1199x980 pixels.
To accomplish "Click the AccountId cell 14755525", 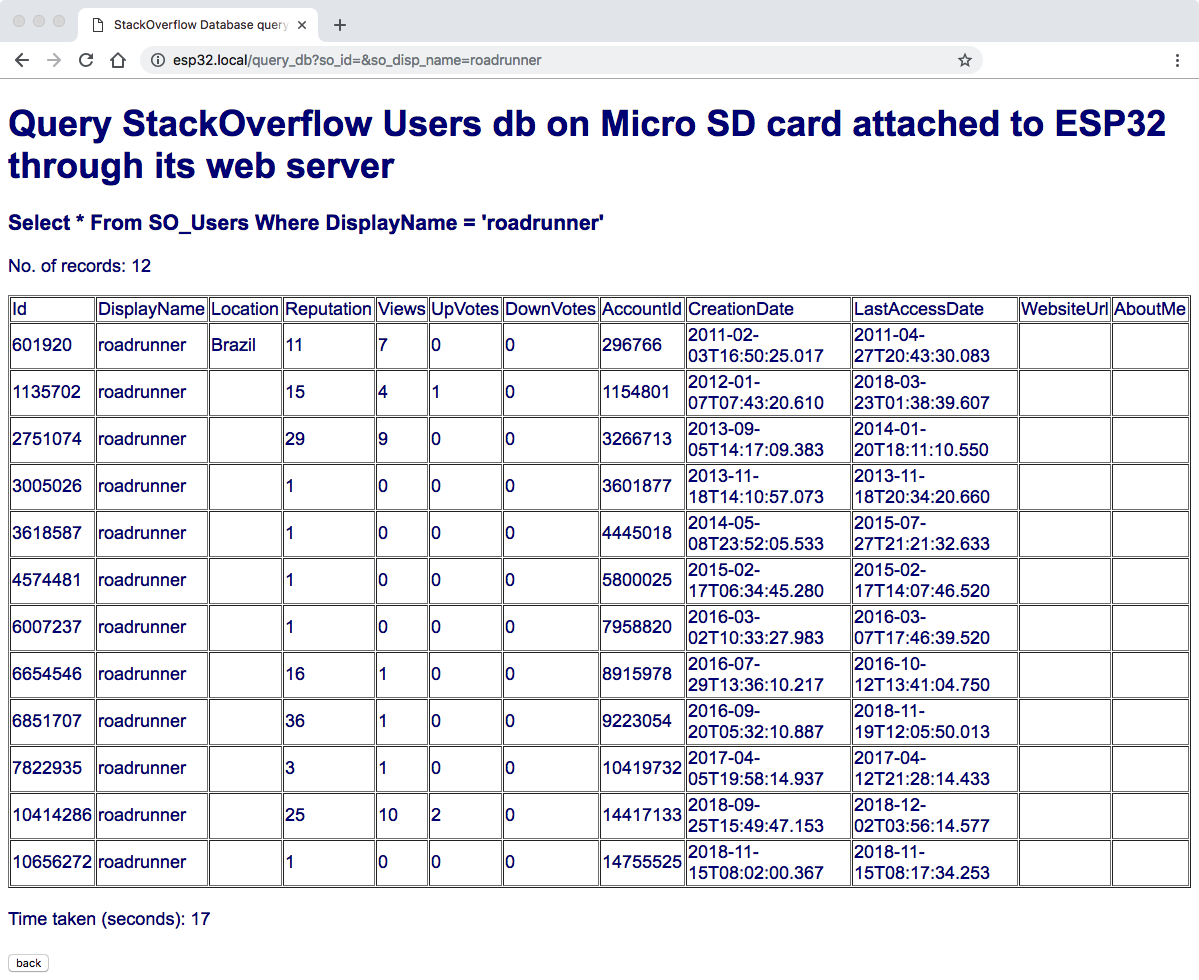I will 641,862.
